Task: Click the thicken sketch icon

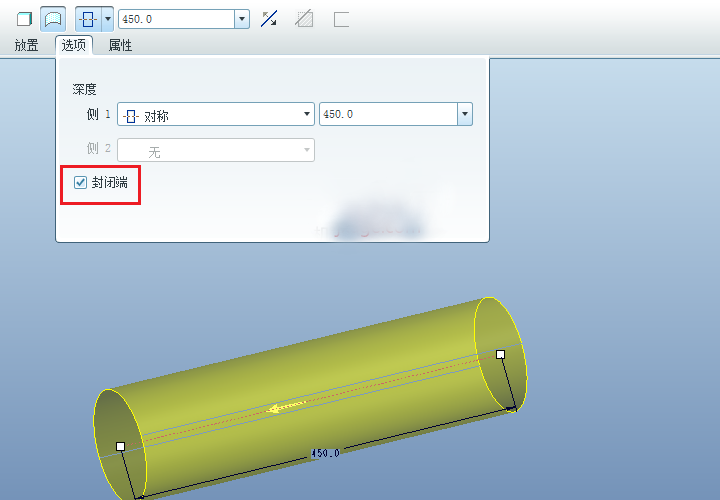Action: click(x=341, y=19)
